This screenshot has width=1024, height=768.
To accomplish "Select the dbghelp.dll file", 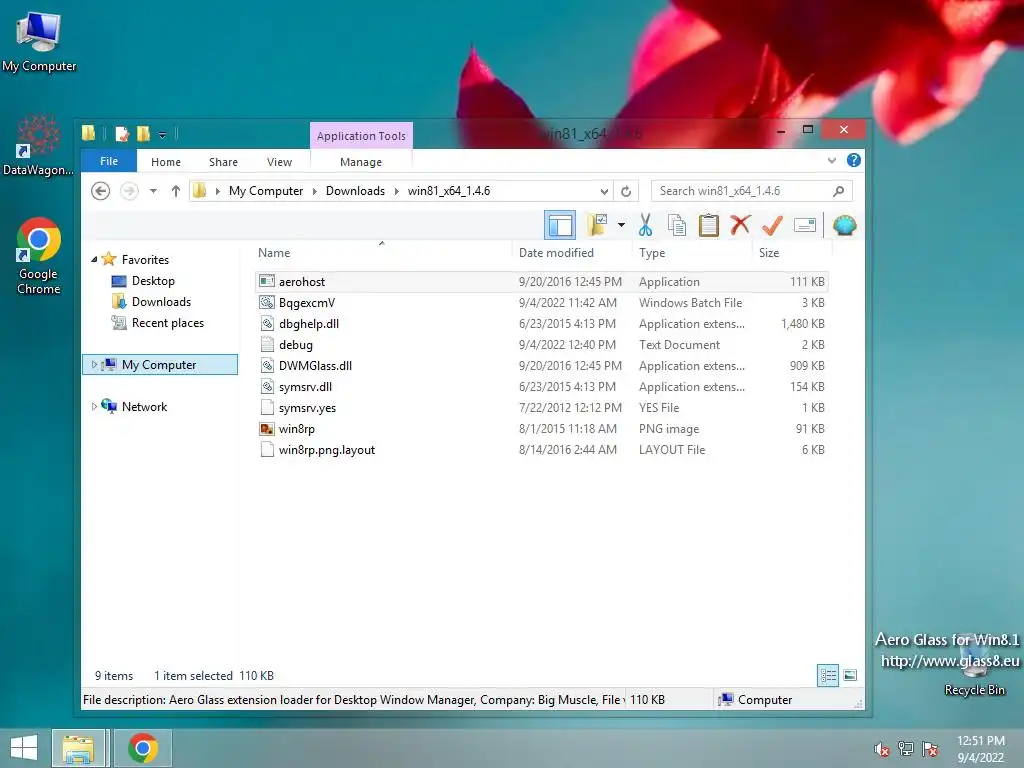I will tap(542, 323).
